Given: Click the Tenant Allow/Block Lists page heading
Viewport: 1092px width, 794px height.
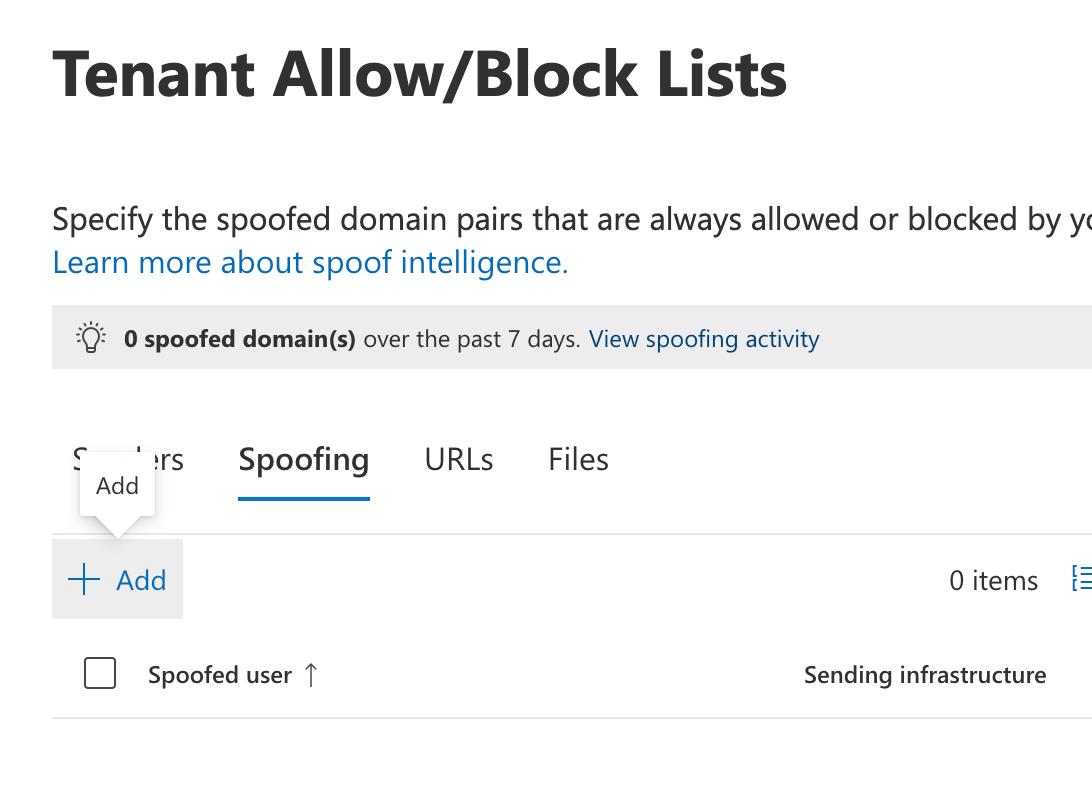Looking at the screenshot, I should click(x=419, y=75).
